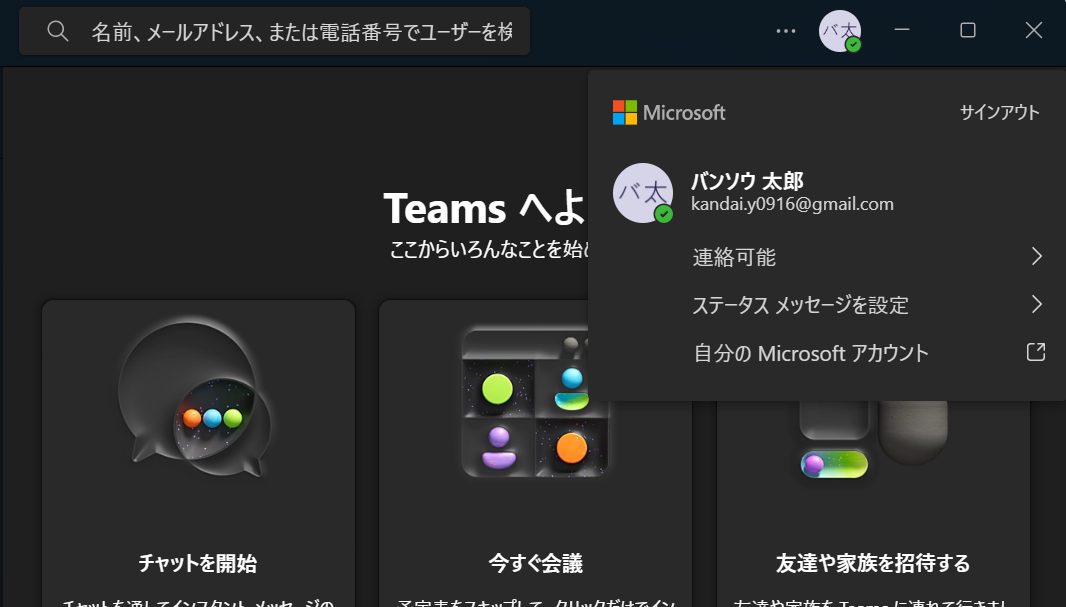1066x607 pixels.
Task: Click the name バンソウ 太郎
Action: click(748, 181)
